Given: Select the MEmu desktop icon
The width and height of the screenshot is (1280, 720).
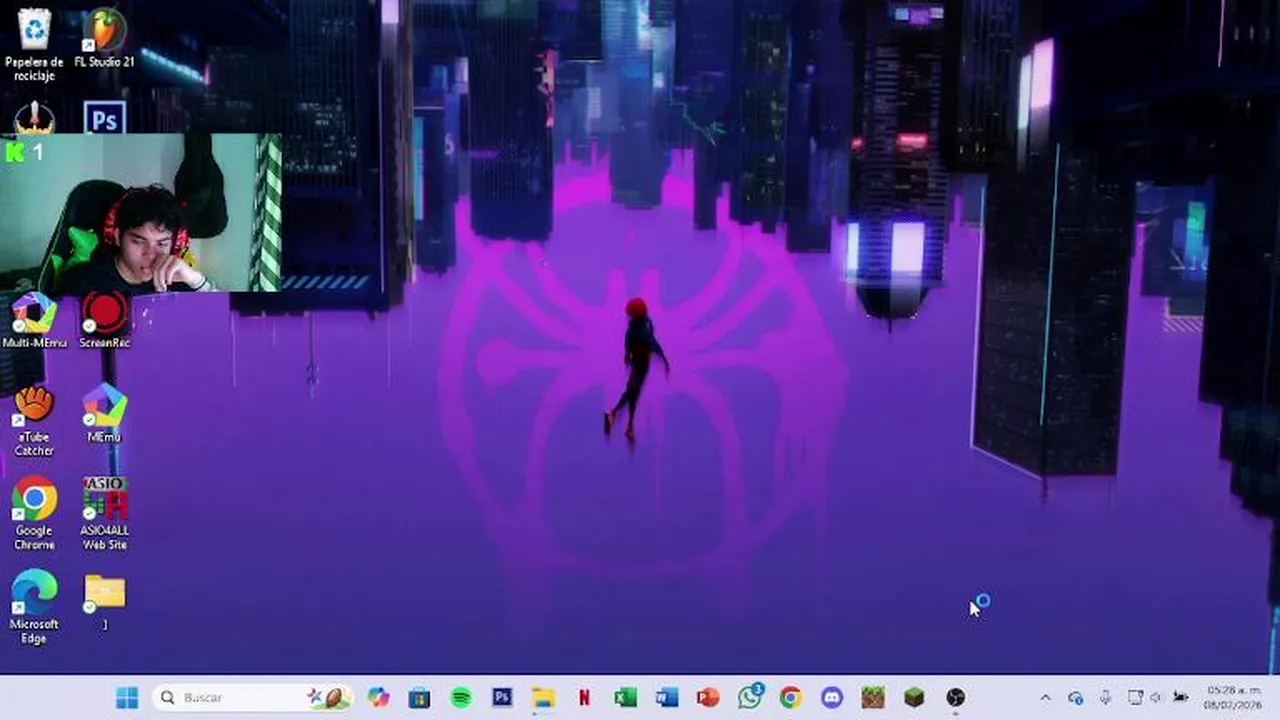Looking at the screenshot, I should click(104, 413).
